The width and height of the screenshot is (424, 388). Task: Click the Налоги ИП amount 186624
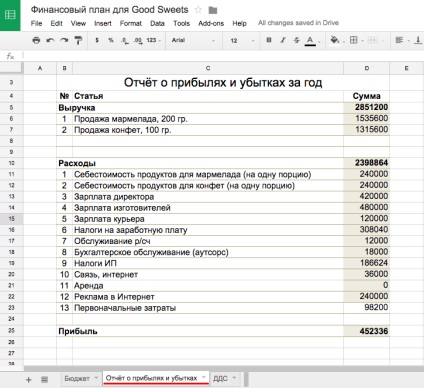coord(366,263)
